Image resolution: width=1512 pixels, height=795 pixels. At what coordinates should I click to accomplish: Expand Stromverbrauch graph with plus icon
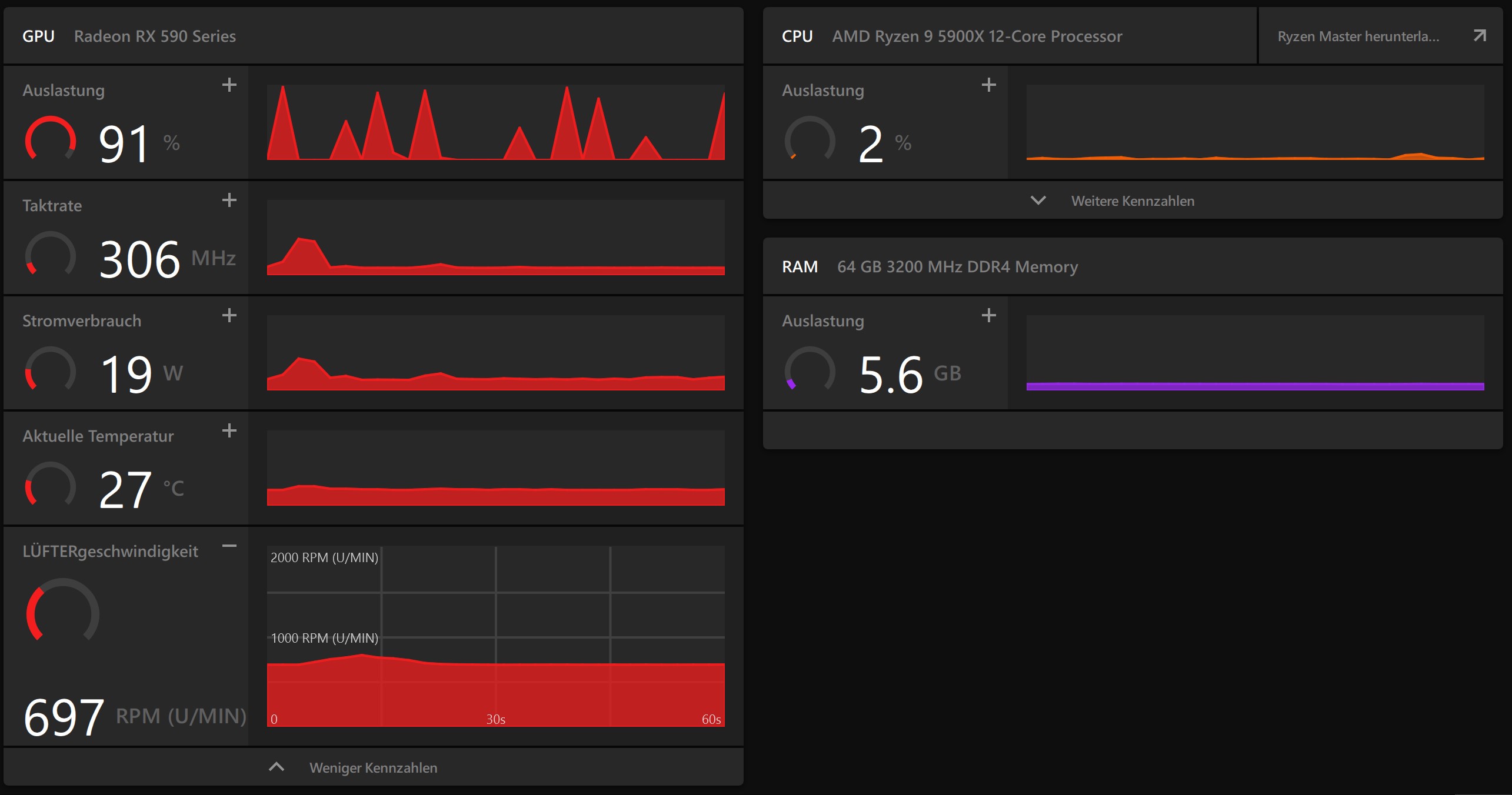229,316
